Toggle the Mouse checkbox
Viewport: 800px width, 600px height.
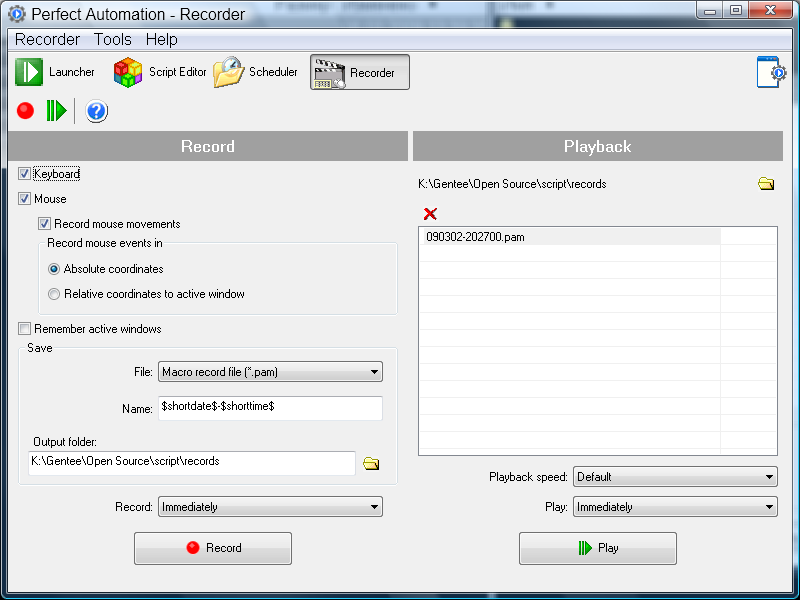click(x=24, y=198)
